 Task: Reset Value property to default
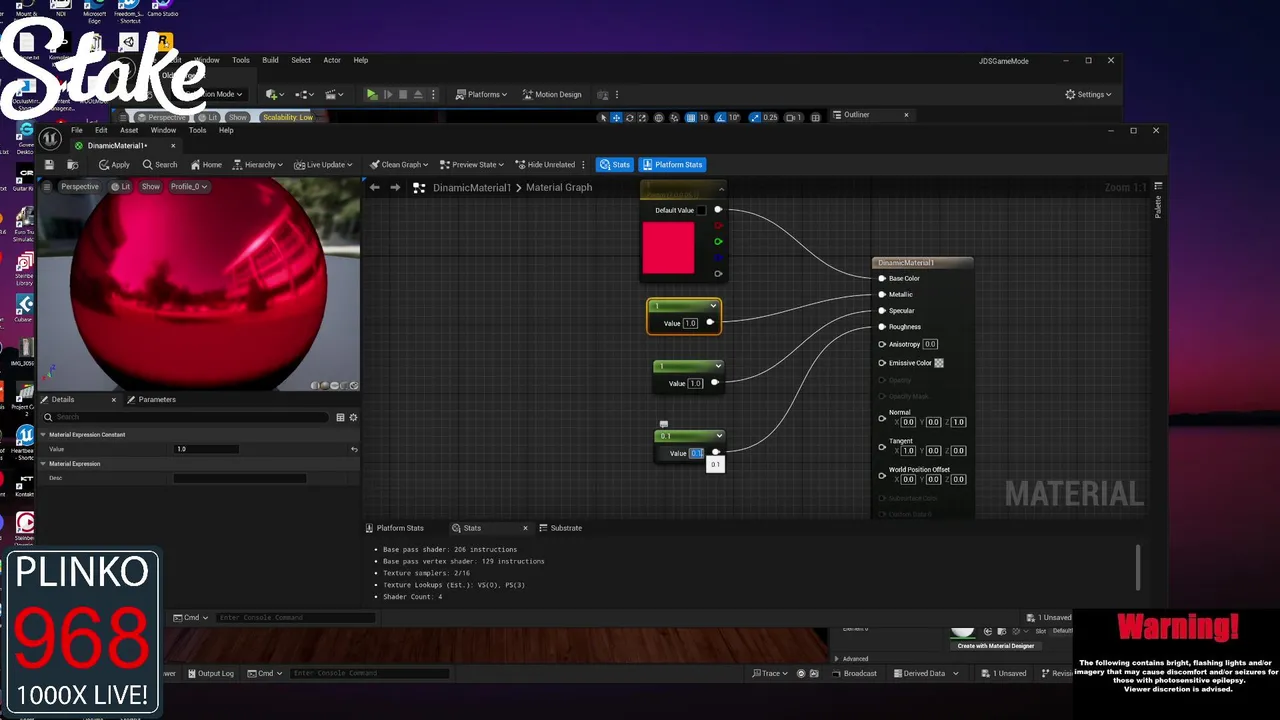click(354, 449)
